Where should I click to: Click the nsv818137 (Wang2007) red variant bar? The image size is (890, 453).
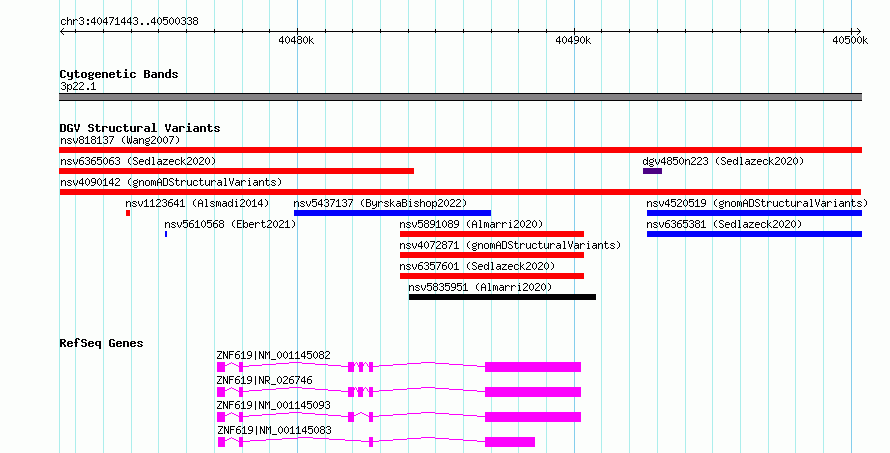point(460,150)
